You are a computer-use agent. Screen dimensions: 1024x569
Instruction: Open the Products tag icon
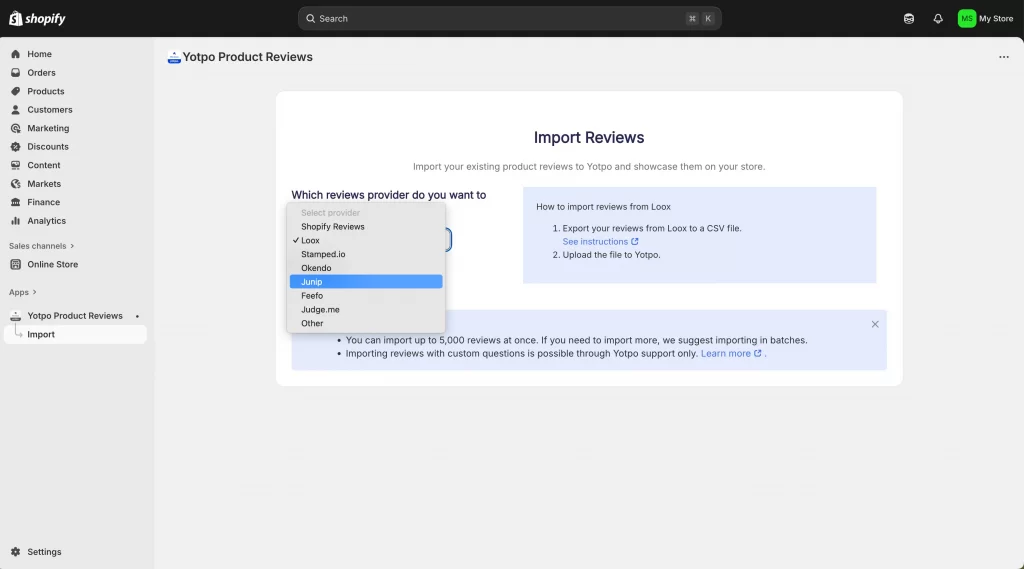[x=16, y=91]
